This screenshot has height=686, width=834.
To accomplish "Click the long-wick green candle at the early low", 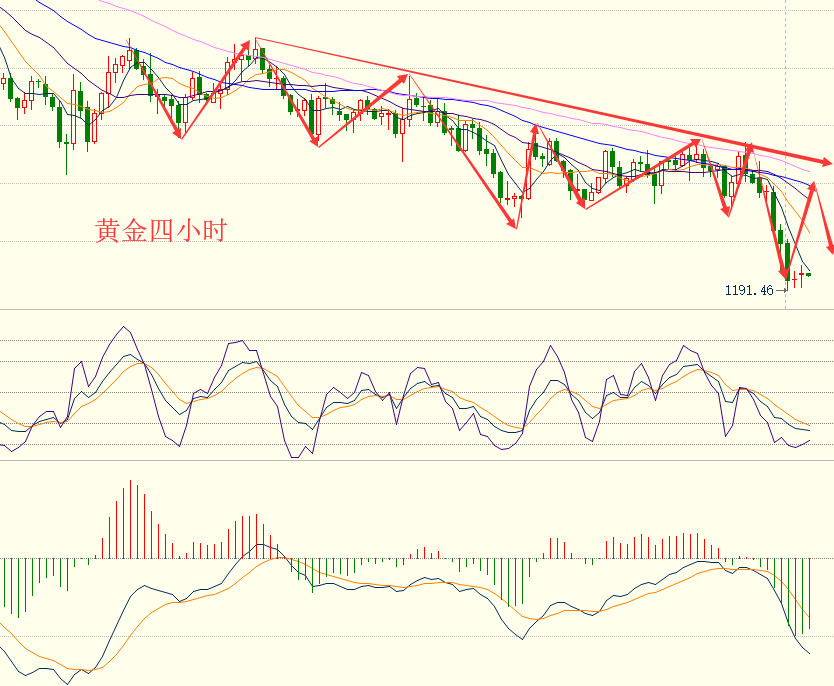I will 67,138.
